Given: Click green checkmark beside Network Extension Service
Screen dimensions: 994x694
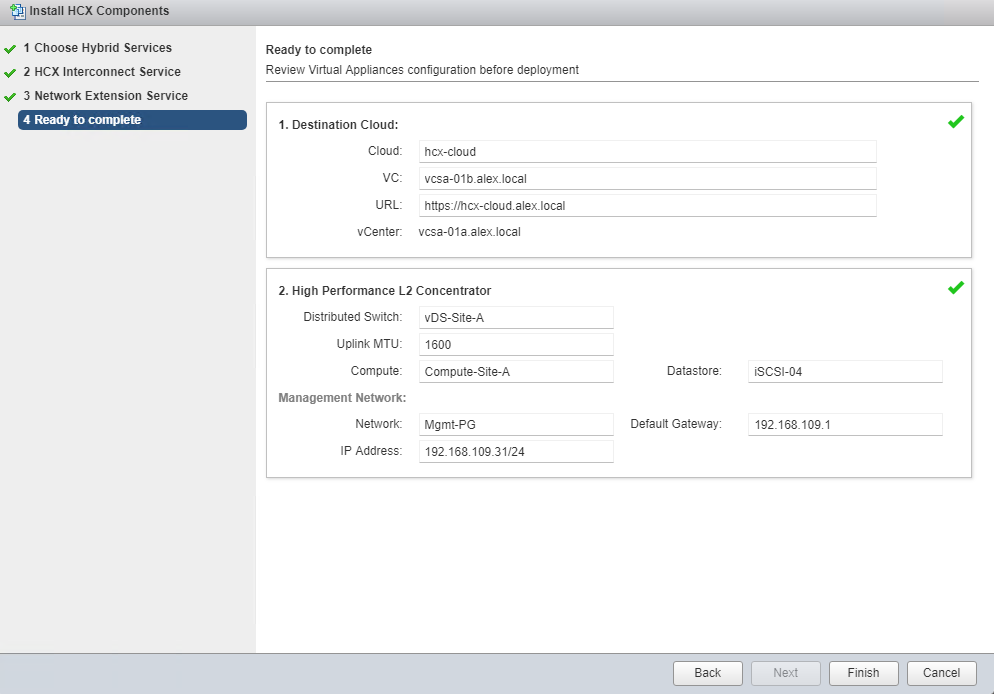Looking at the screenshot, I should (11, 96).
